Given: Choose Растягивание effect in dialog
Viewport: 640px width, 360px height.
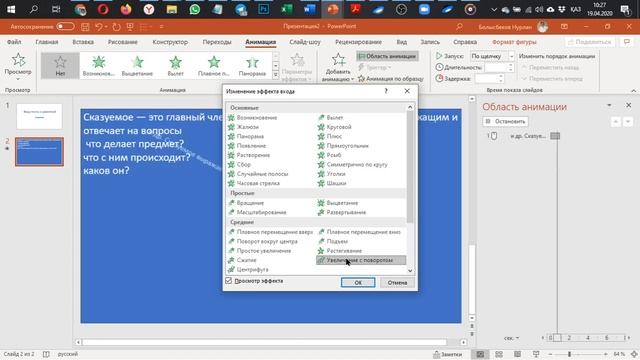Looking at the screenshot, I should (344, 251).
